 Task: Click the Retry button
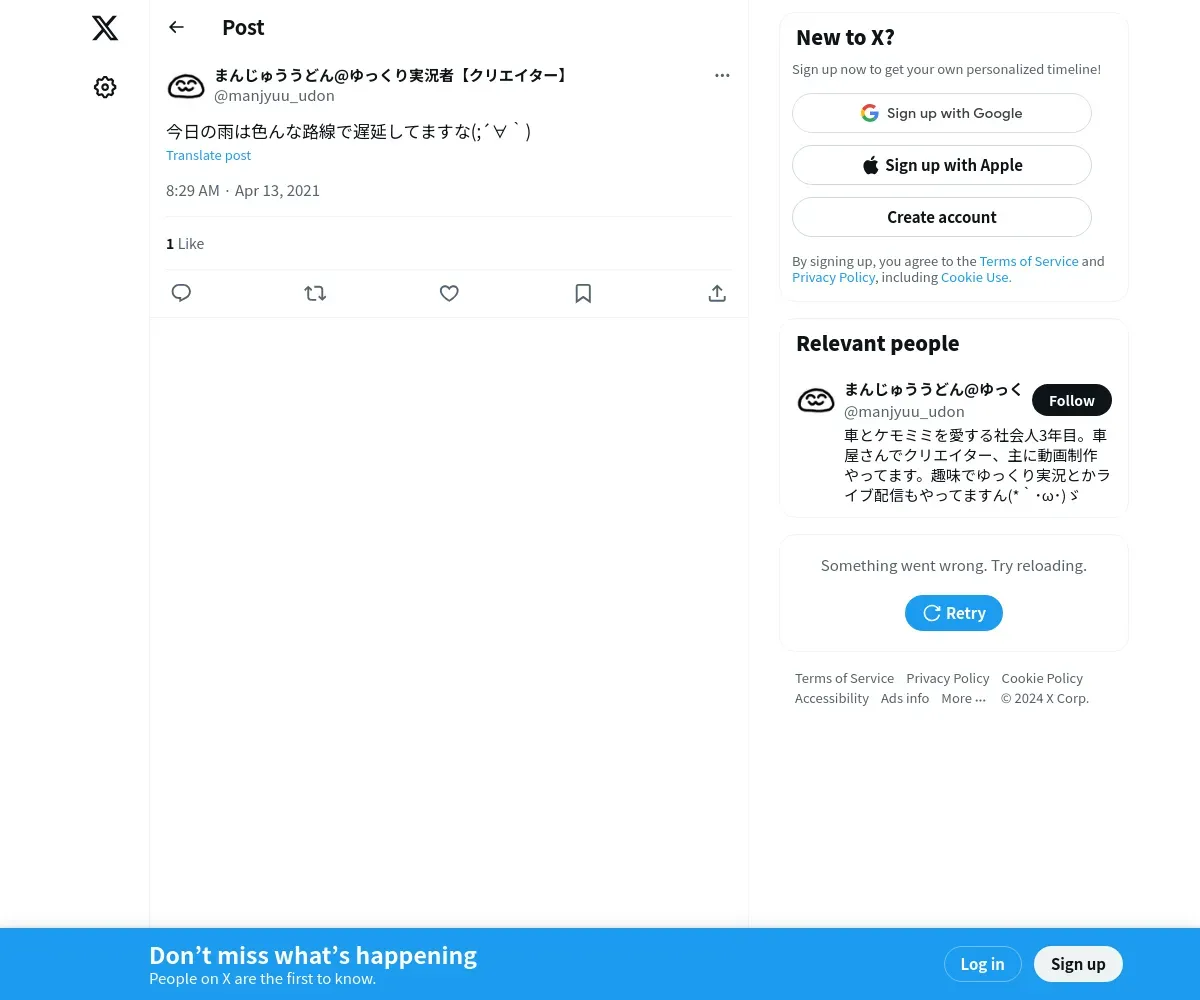(x=954, y=613)
